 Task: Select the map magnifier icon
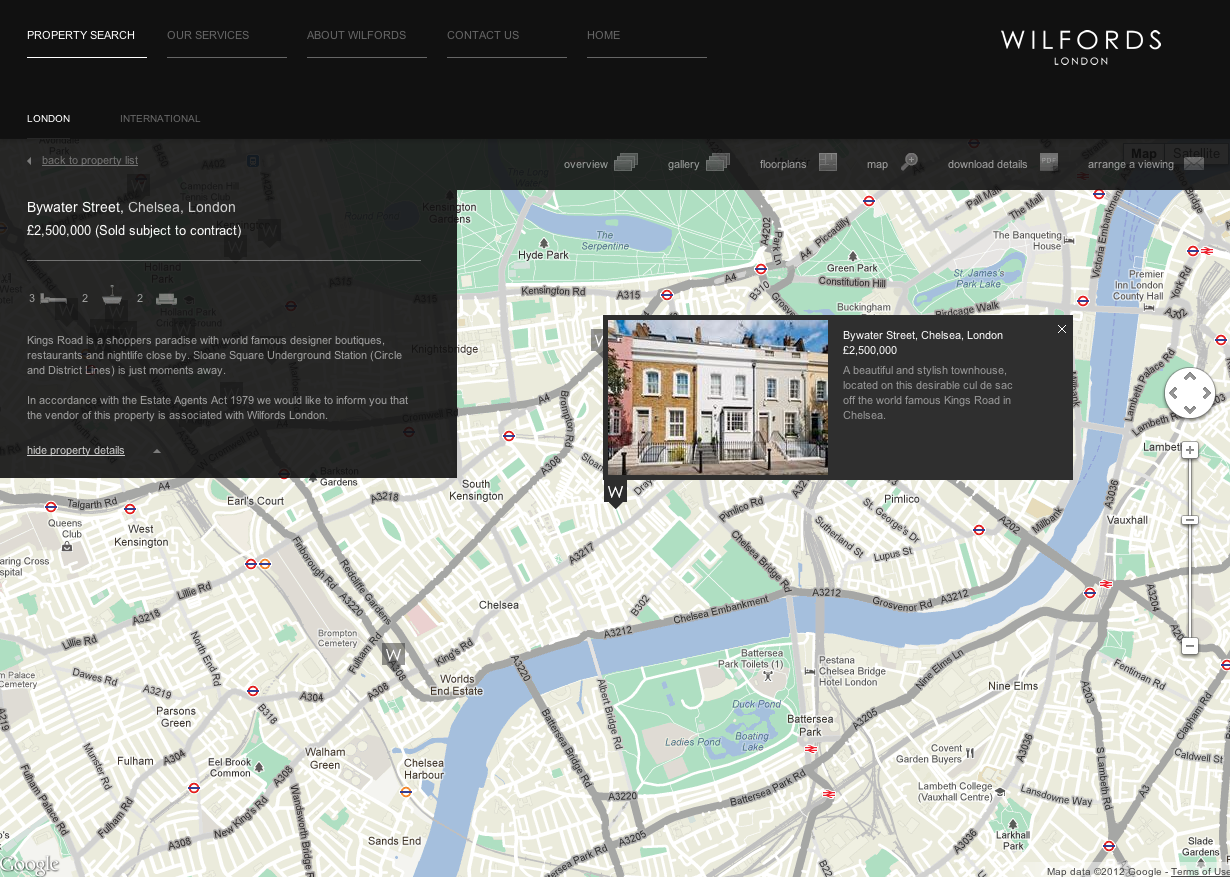[x=909, y=162]
